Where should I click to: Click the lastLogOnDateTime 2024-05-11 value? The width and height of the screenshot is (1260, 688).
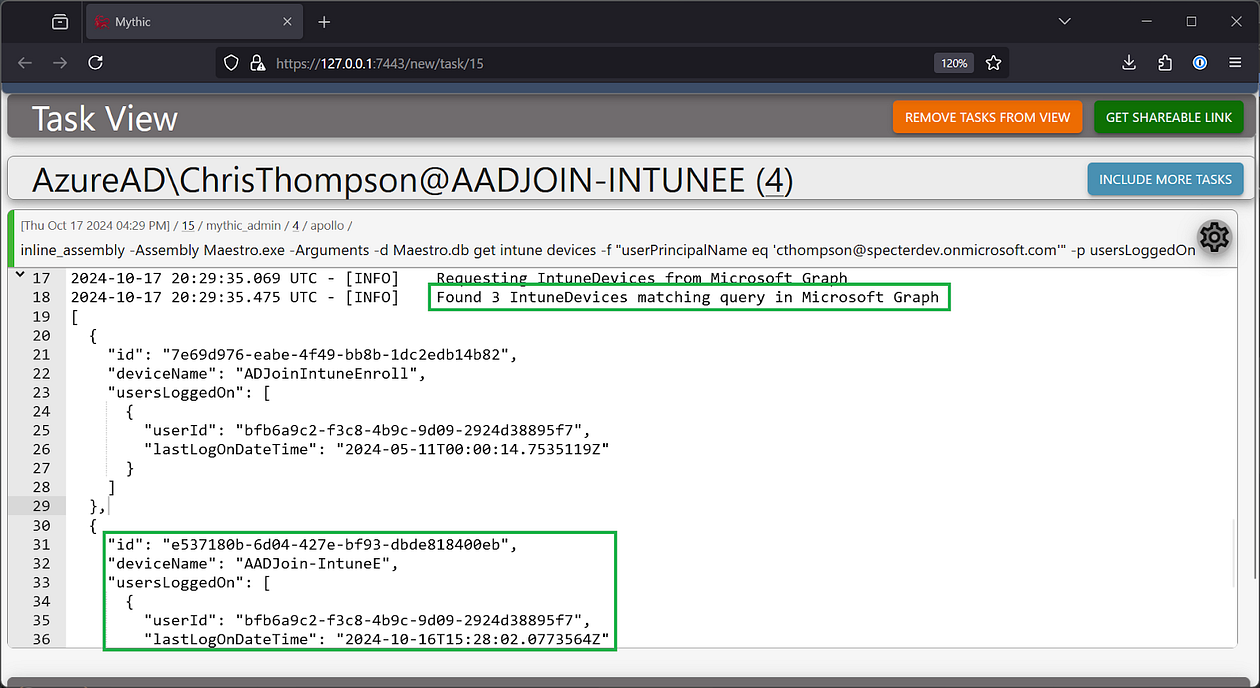[x=472, y=449]
